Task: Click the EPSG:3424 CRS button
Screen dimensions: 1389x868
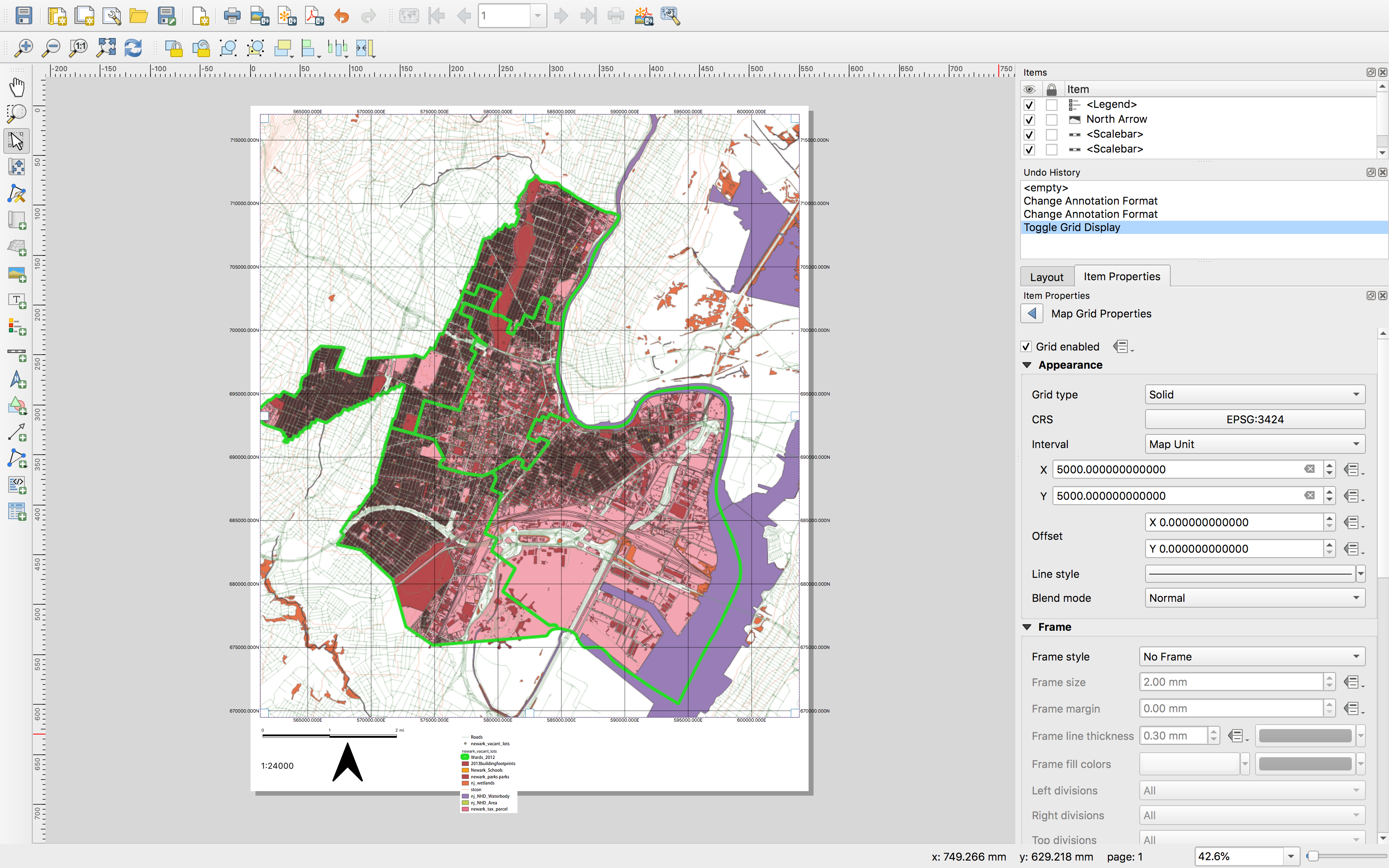Action: tap(1254, 419)
